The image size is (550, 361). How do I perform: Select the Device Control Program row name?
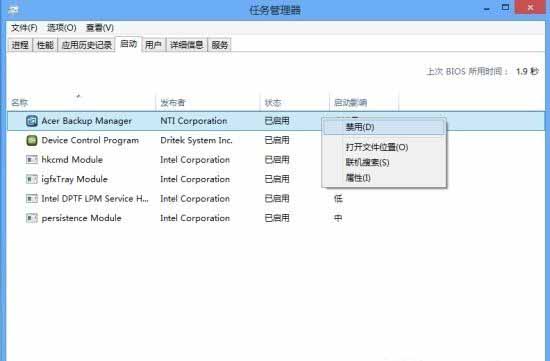[x=90, y=140]
